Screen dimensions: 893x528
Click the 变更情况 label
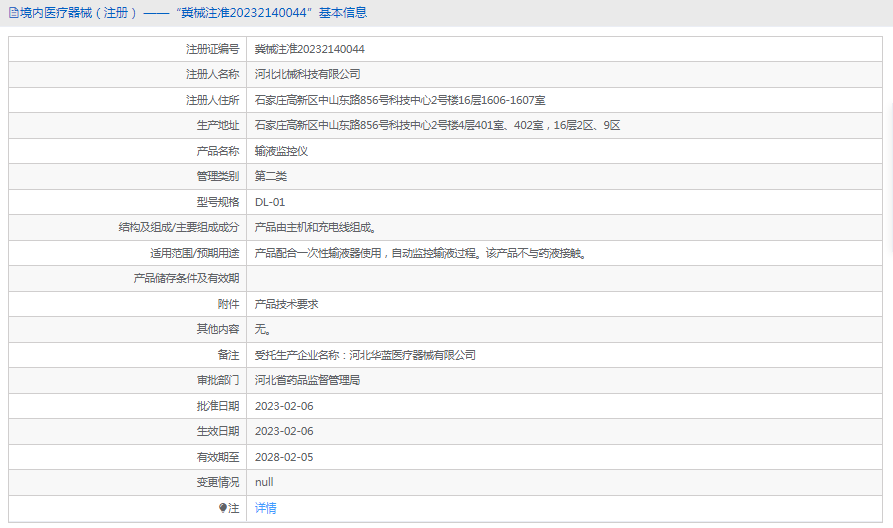tap(218, 482)
